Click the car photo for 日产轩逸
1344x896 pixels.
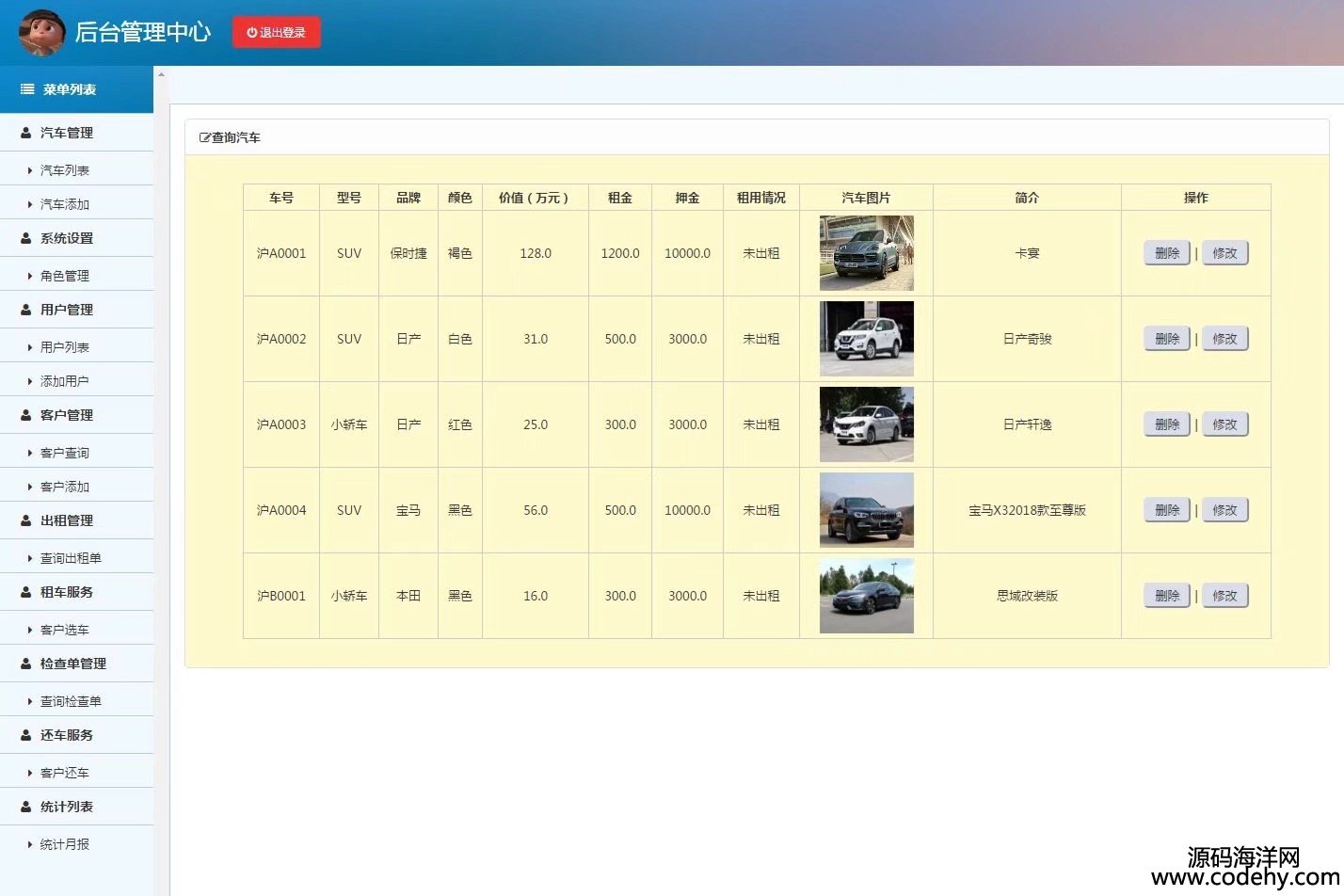coord(867,424)
